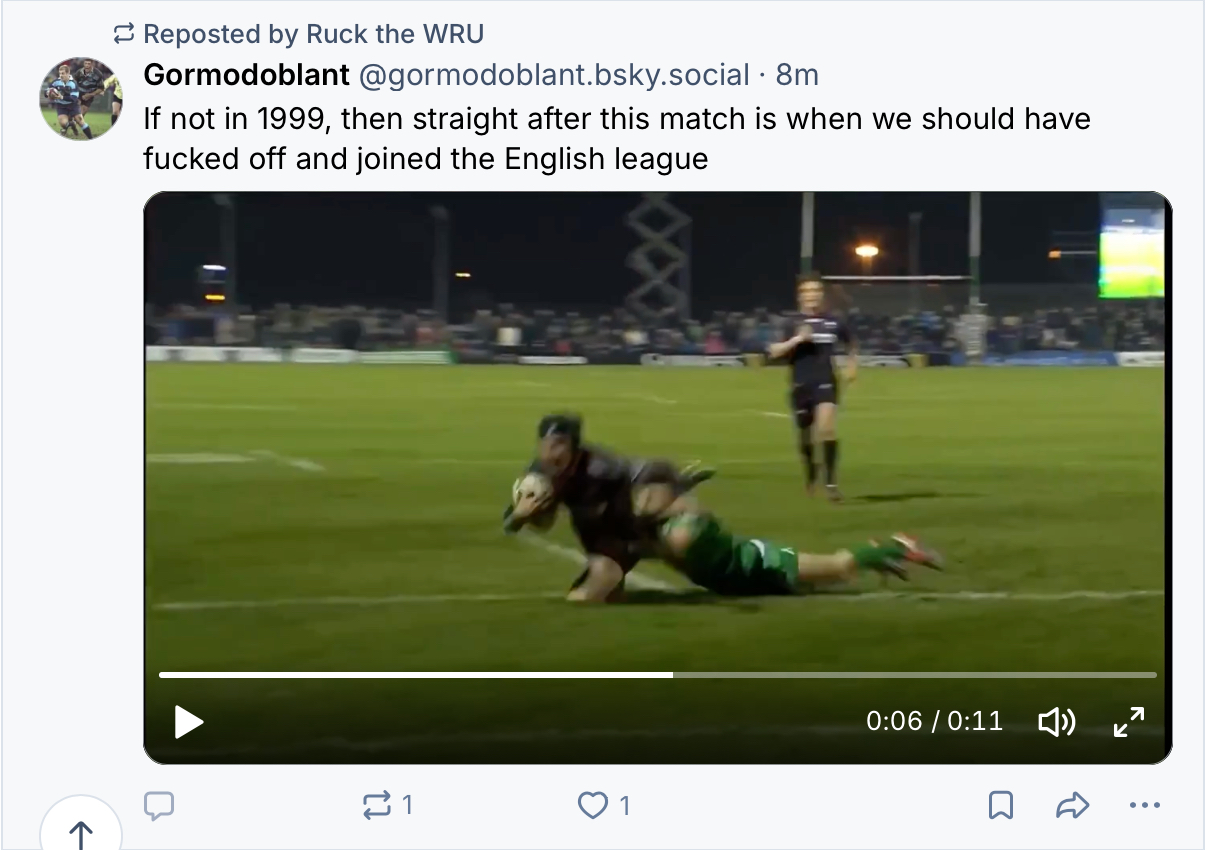Open Reposted by Ruck the WRU
This screenshot has height=850, width=1208.
313,34
